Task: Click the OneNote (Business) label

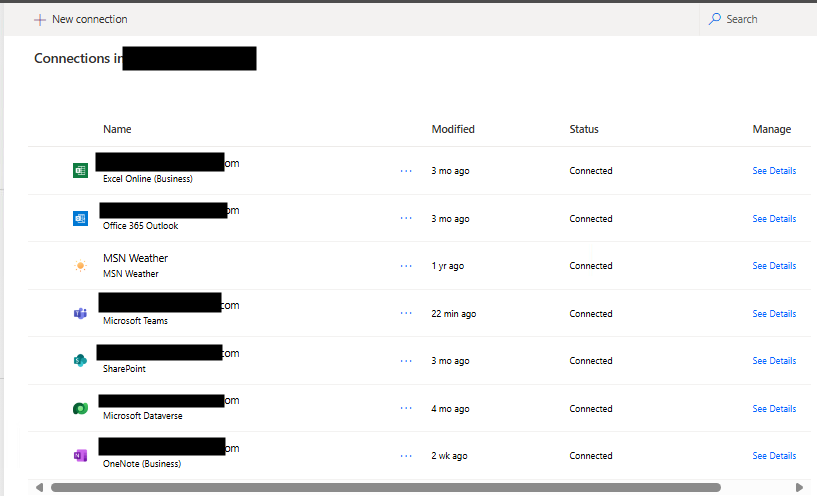Action: point(142,464)
